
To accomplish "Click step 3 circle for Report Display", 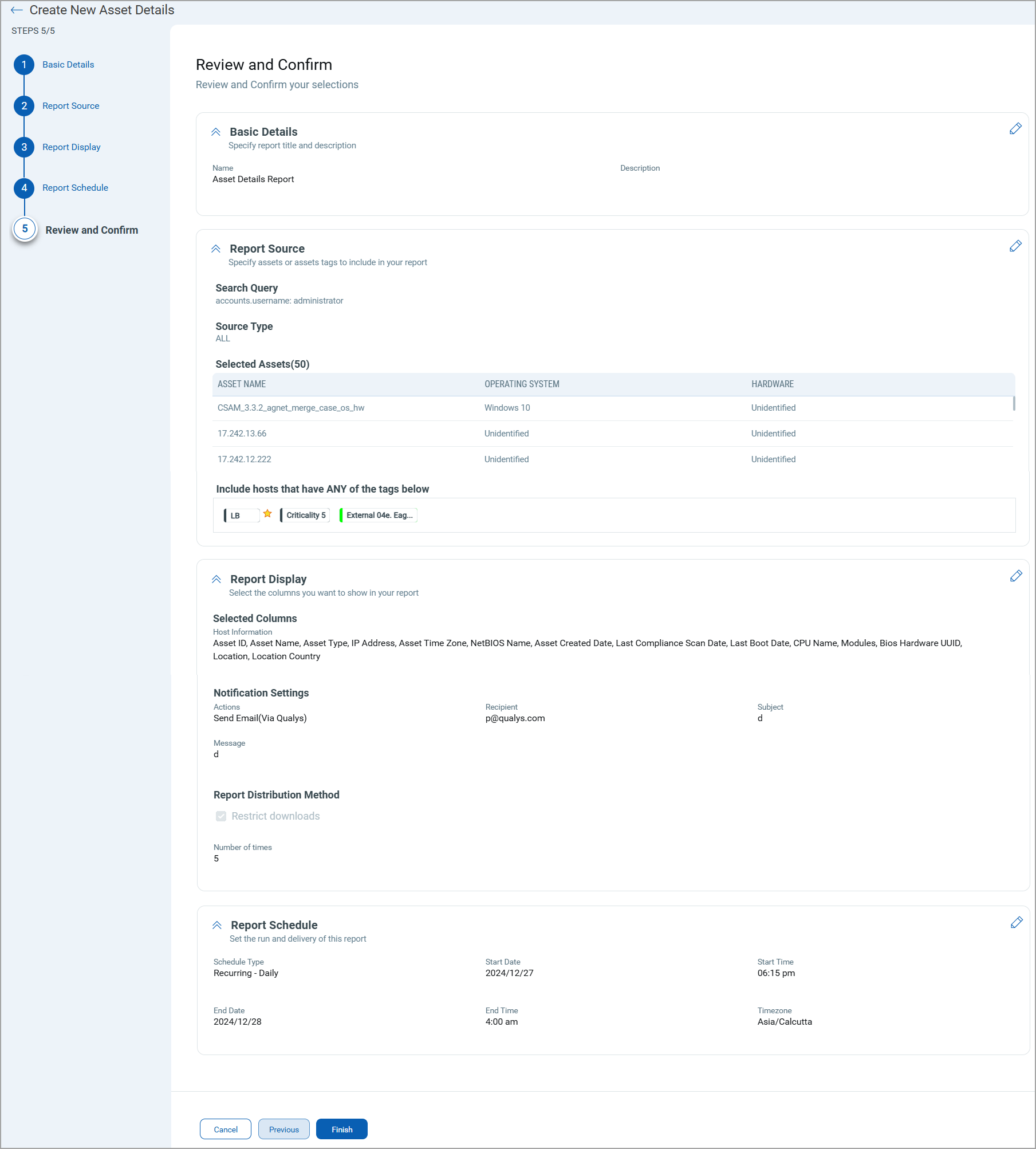I will point(24,147).
